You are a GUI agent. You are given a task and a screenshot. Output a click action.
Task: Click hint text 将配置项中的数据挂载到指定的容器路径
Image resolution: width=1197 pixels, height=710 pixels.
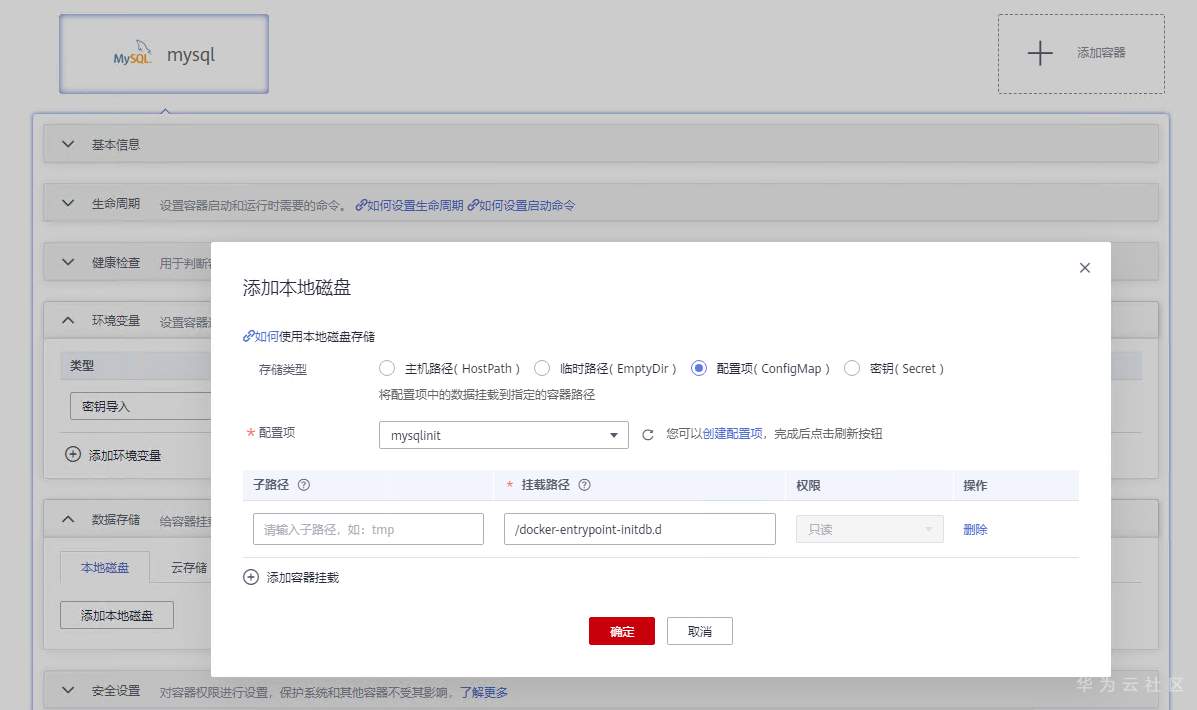click(x=487, y=395)
